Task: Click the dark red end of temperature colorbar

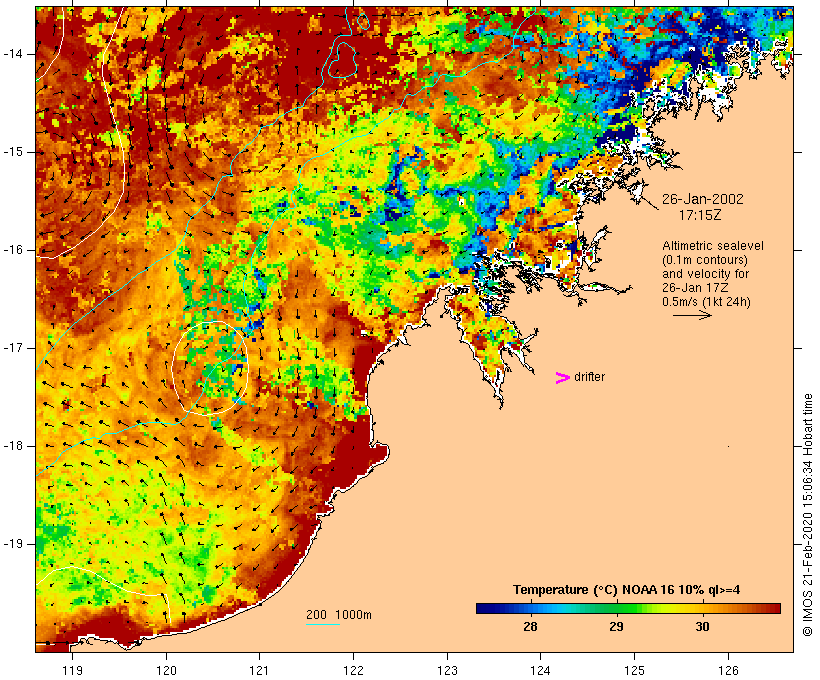Action: 773,608
